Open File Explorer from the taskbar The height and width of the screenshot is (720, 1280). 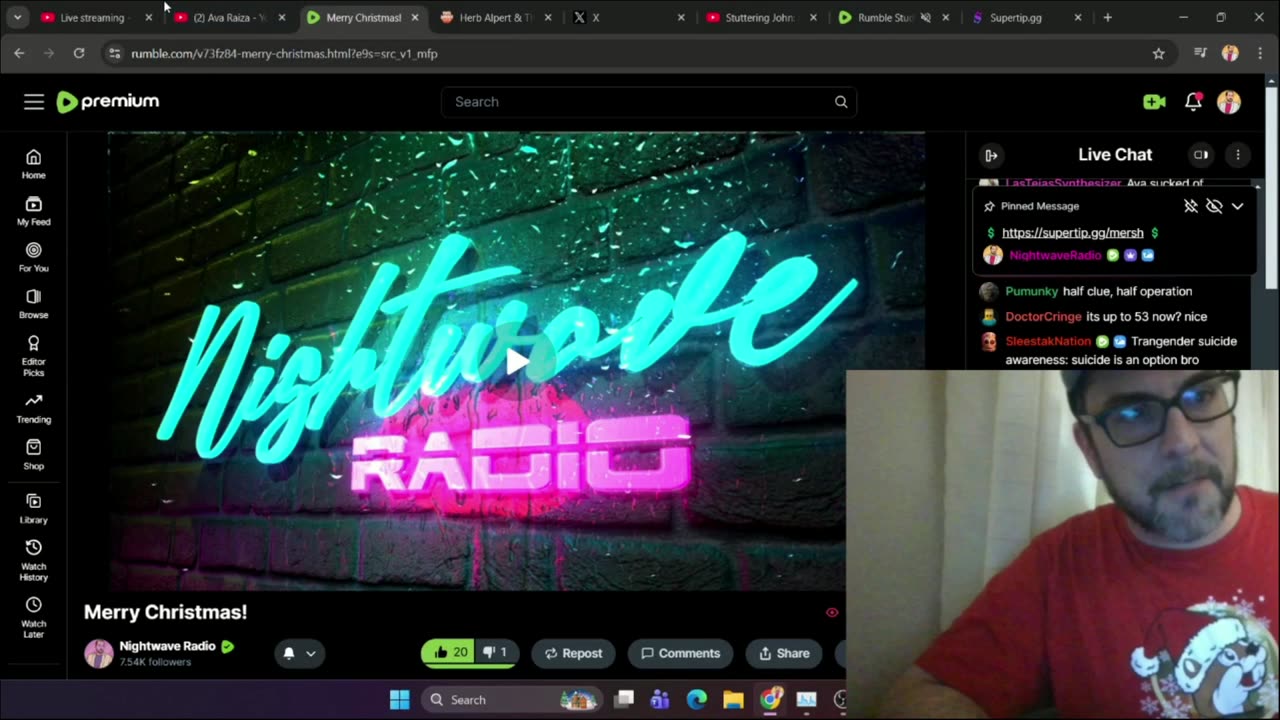[733, 700]
